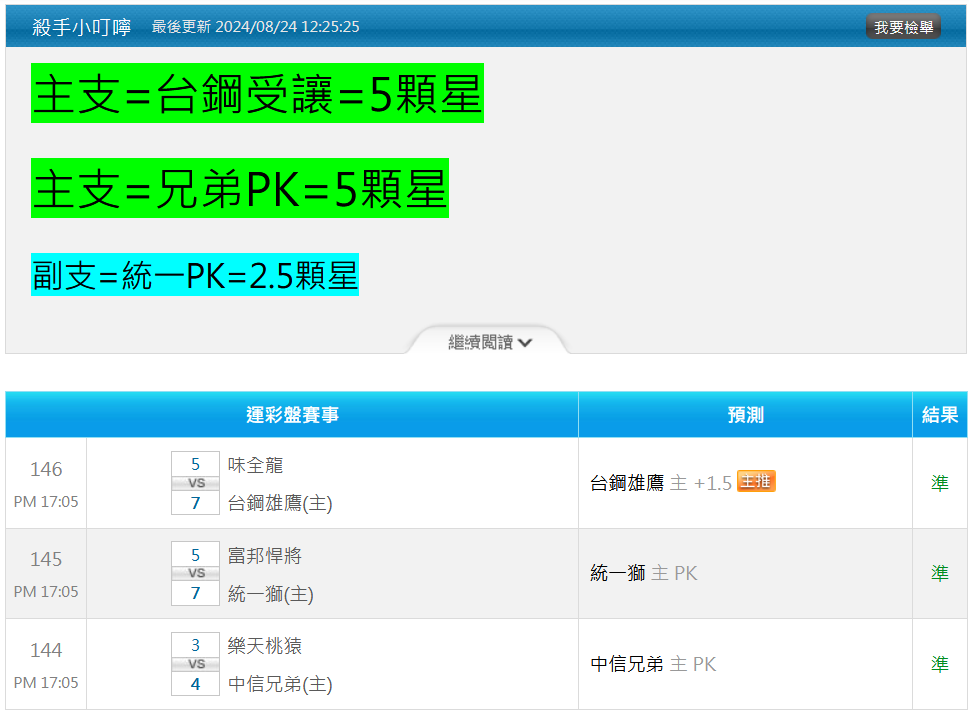The height and width of the screenshot is (713, 969).
Task: Click team name 味全龍
Action: tap(255, 465)
